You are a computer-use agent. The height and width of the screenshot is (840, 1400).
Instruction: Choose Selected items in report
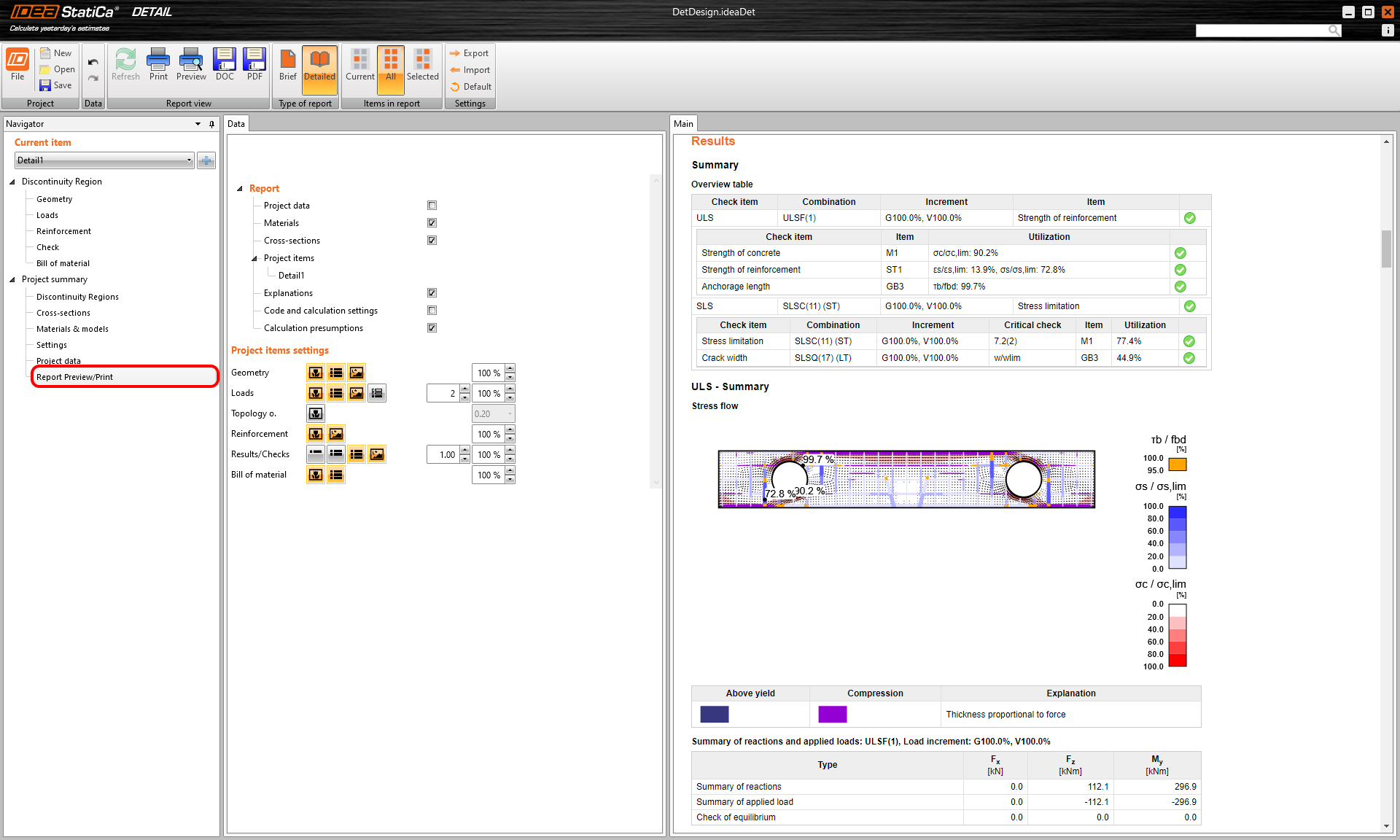point(422,64)
